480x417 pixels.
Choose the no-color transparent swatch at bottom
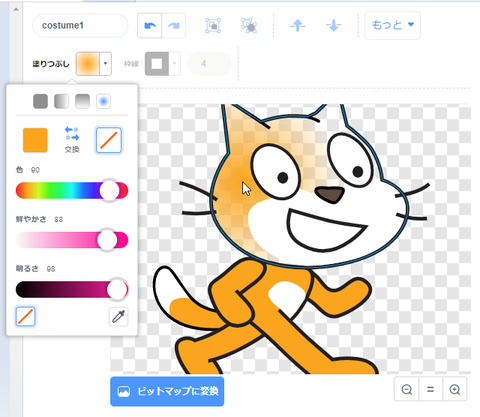pyautogui.click(x=26, y=316)
